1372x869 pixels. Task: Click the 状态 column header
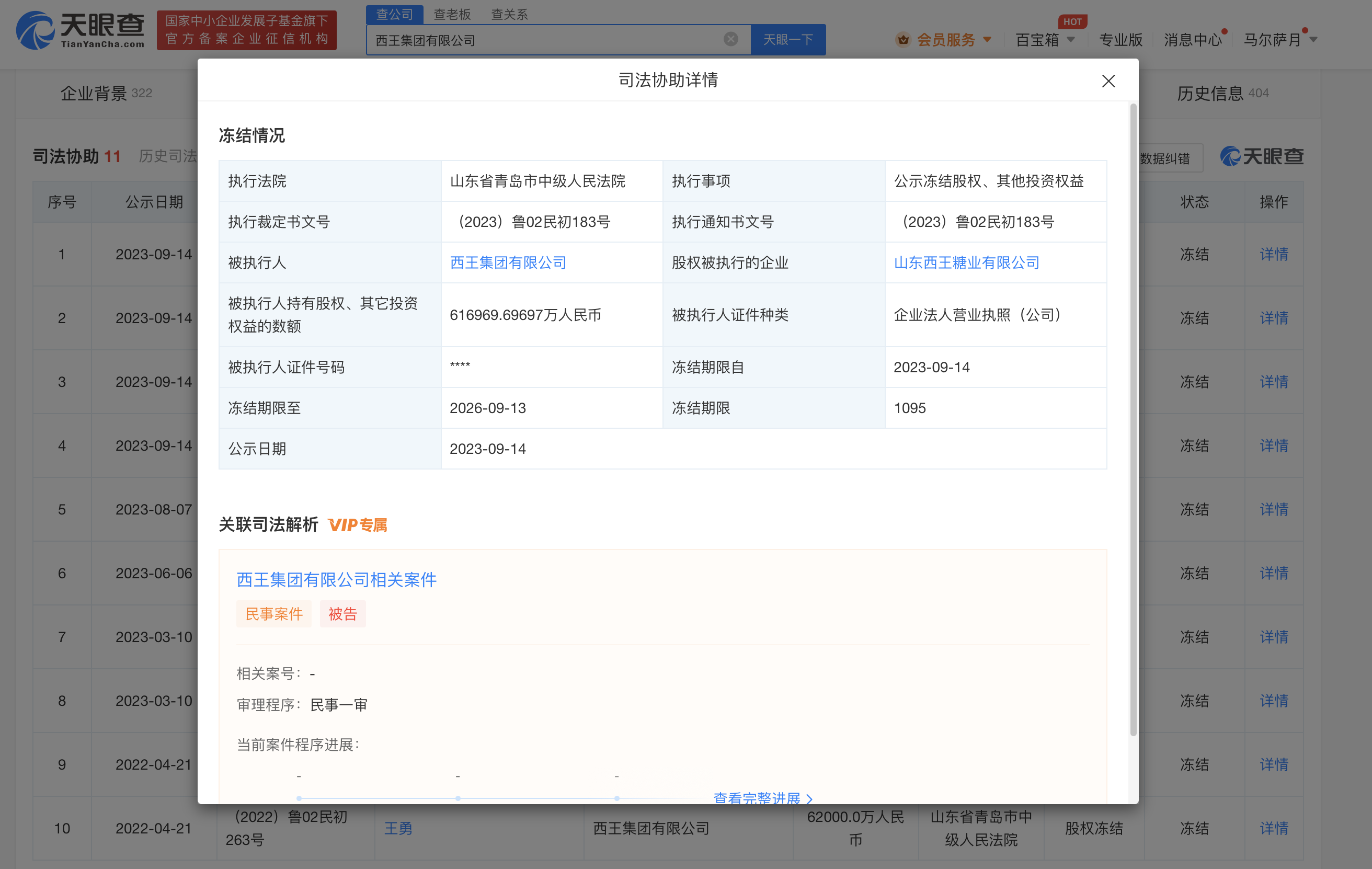pyautogui.click(x=1194, y=202)
